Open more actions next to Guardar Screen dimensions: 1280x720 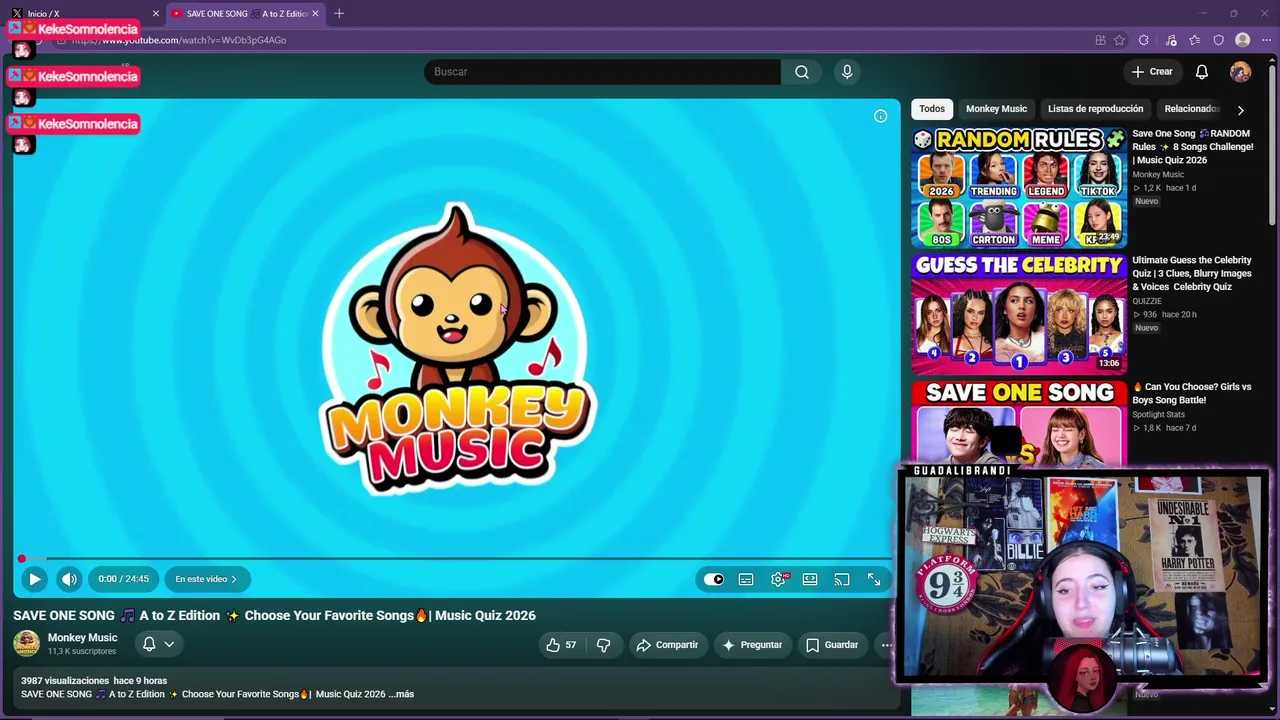click(885, 645)
